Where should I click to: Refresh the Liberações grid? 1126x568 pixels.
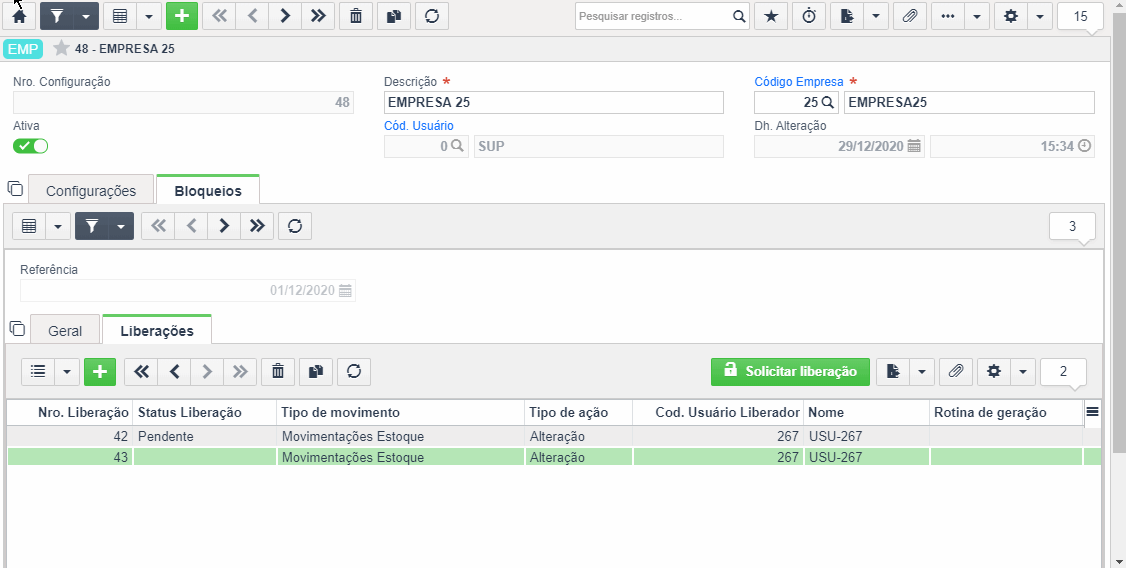coord(354,371)
